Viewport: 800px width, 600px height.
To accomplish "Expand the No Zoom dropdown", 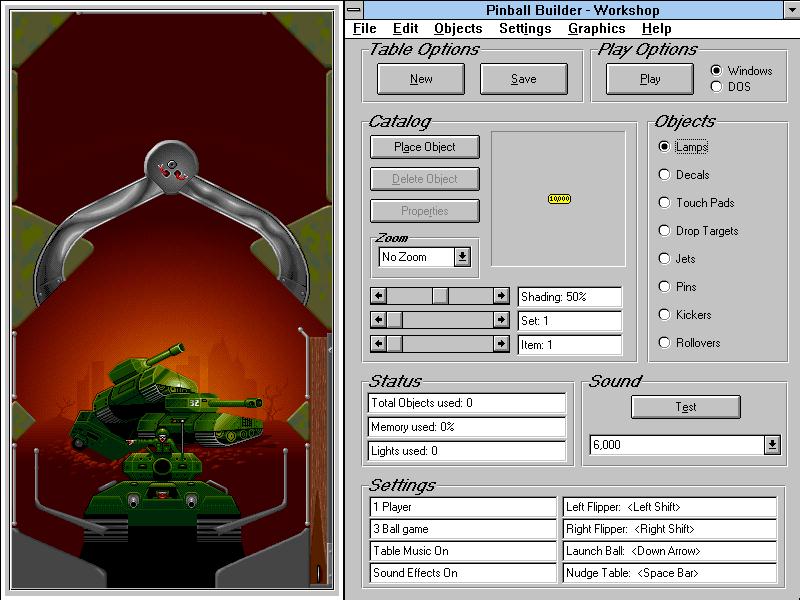I will [x=462, y=257].
